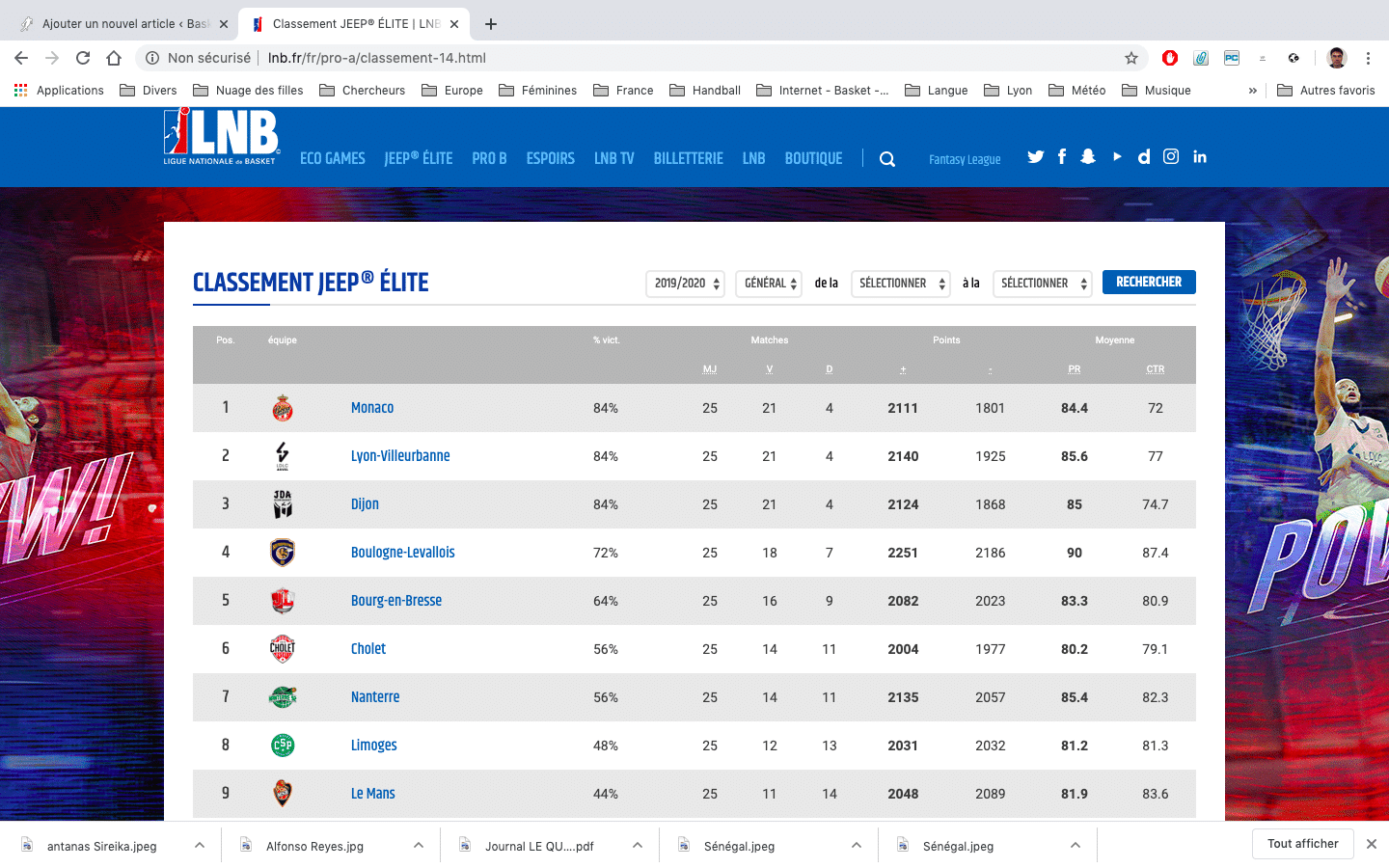Go back with browser back arrow
Screen dimensions: 1389x868
click(x=21, y=58)
